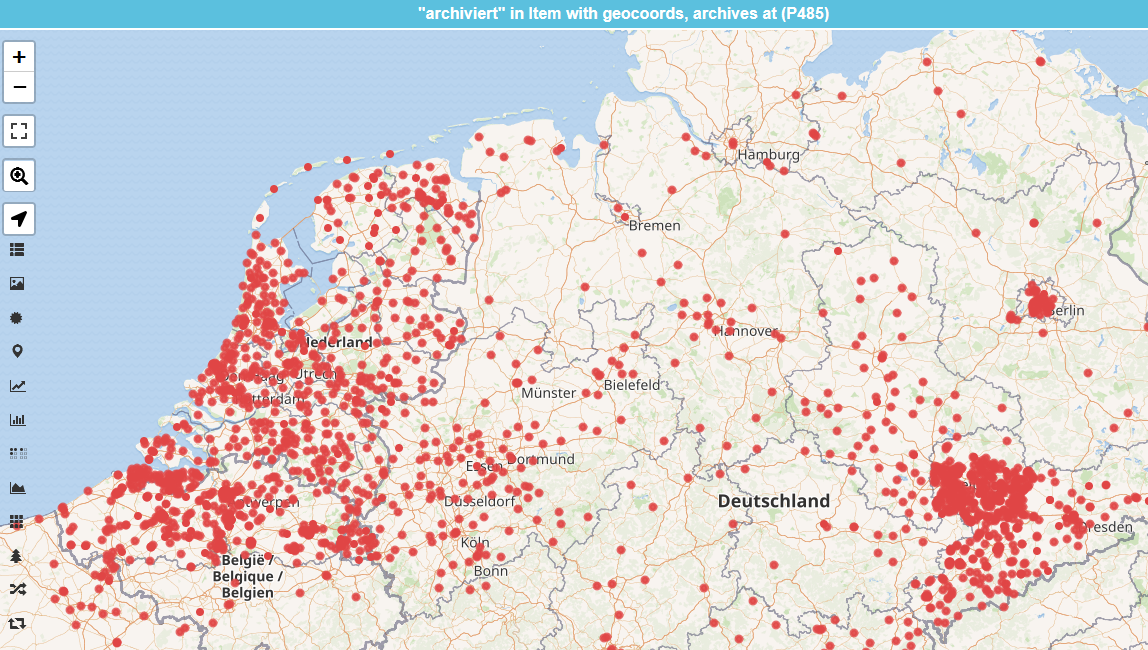This screenshot has height=650, width=1148.
Task: Click the Bonn city label
Action: click(491, 571)
